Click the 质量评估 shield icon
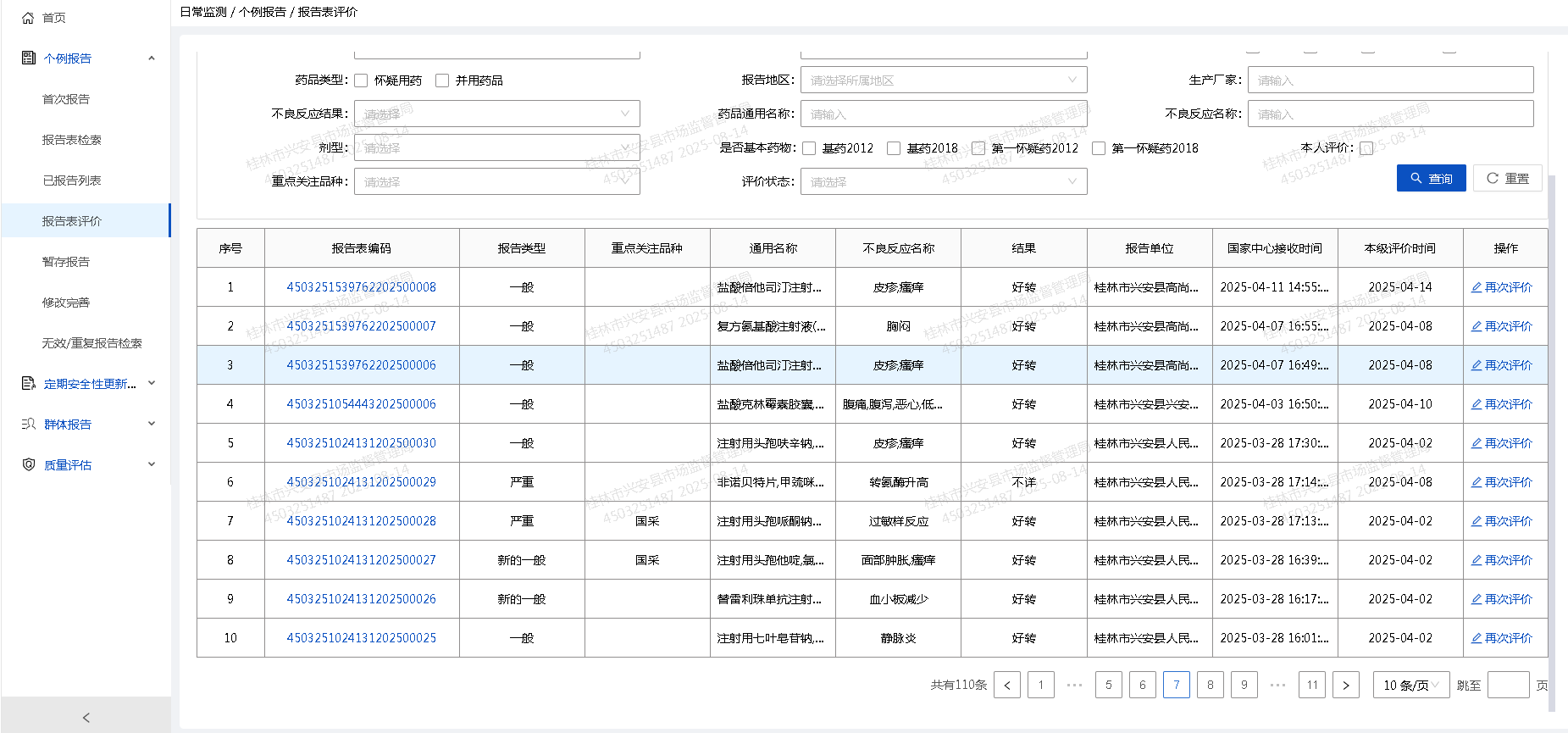Screen dimensions: 1568x733 pos(28,465)
